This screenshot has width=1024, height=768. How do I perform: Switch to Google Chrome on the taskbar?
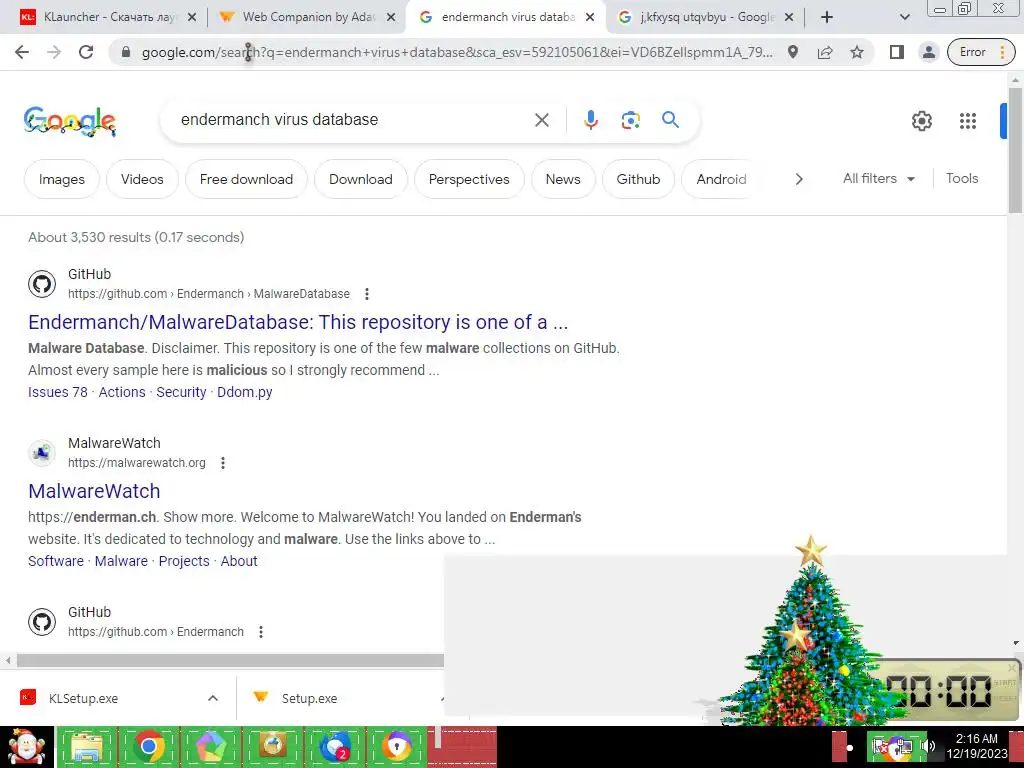148,747
